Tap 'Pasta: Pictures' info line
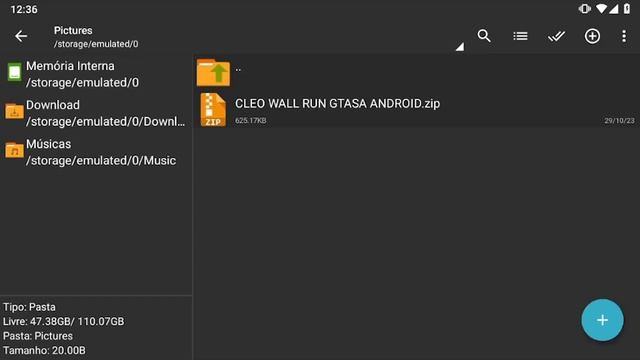Screen dimensions: 640x360 (38, 336)
